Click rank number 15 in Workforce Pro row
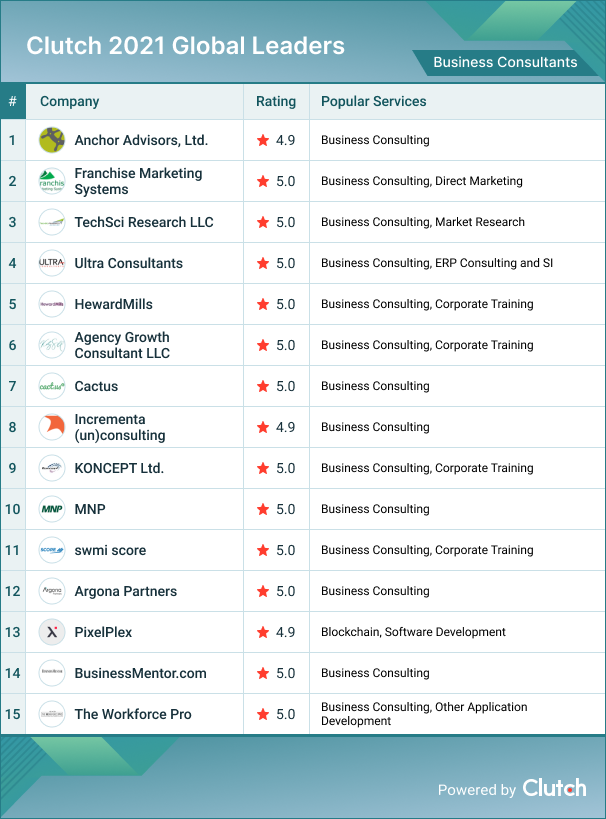Image resolution: width=606 pixels, height=819 pixels. (x=13, y=714)
